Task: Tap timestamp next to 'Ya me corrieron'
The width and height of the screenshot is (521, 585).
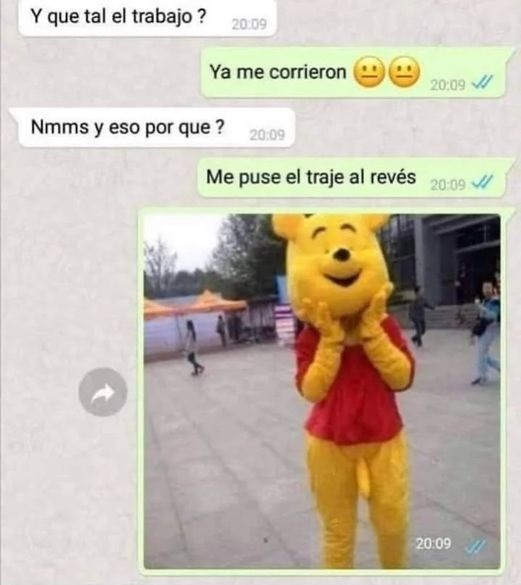Action: [448, 85]
